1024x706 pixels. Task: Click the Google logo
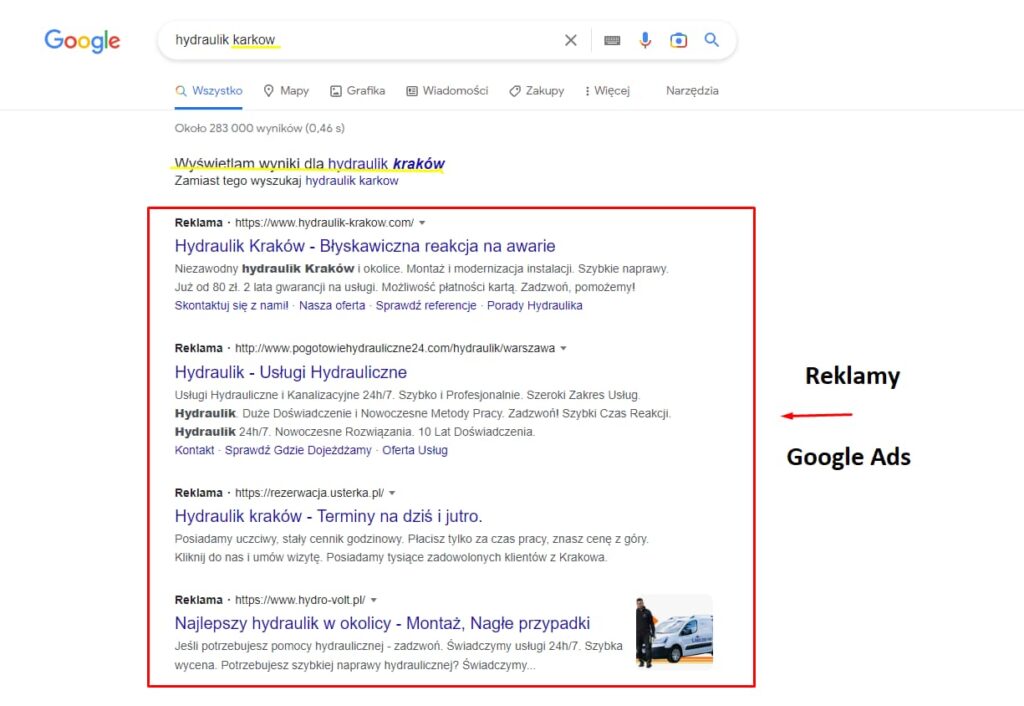pyautogui.click(x=82, y=41)
